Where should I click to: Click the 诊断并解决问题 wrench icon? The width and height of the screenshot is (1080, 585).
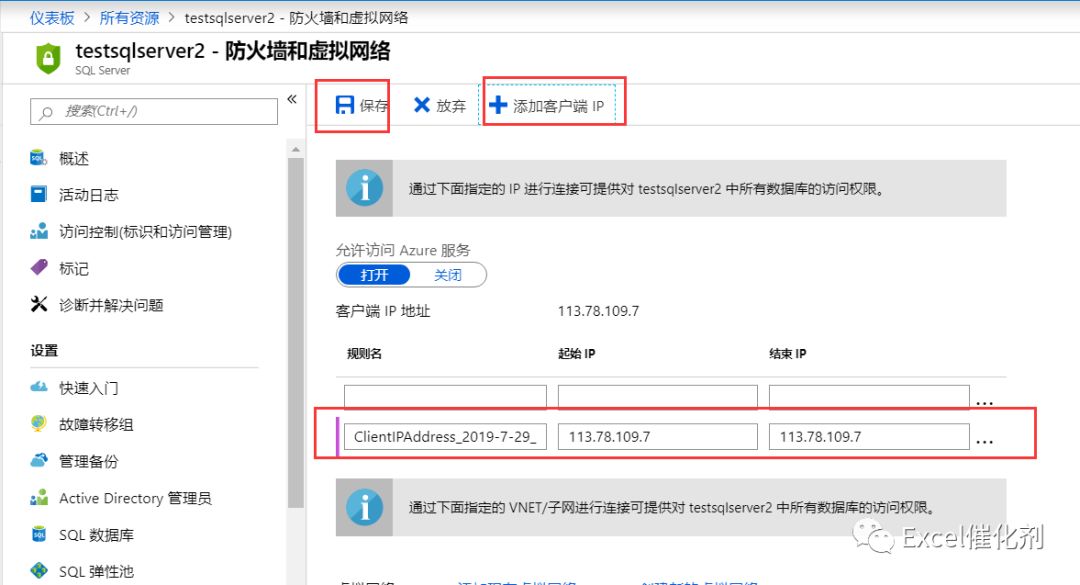pos(39,304)
